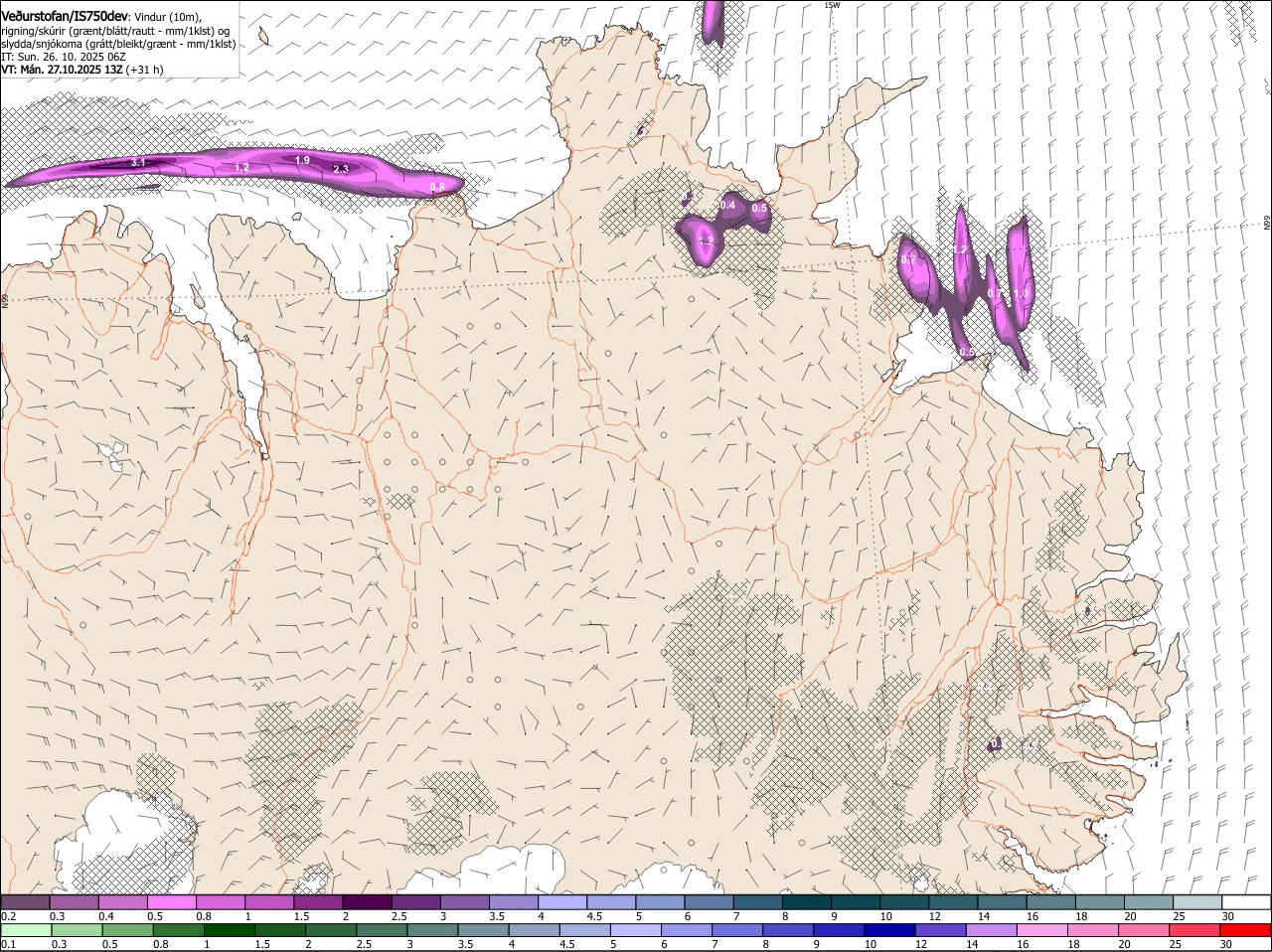Pick lower legend red swatch between 25 and 30
The width and height of the screenshot is (1272, 952).
coord(1196,931)
